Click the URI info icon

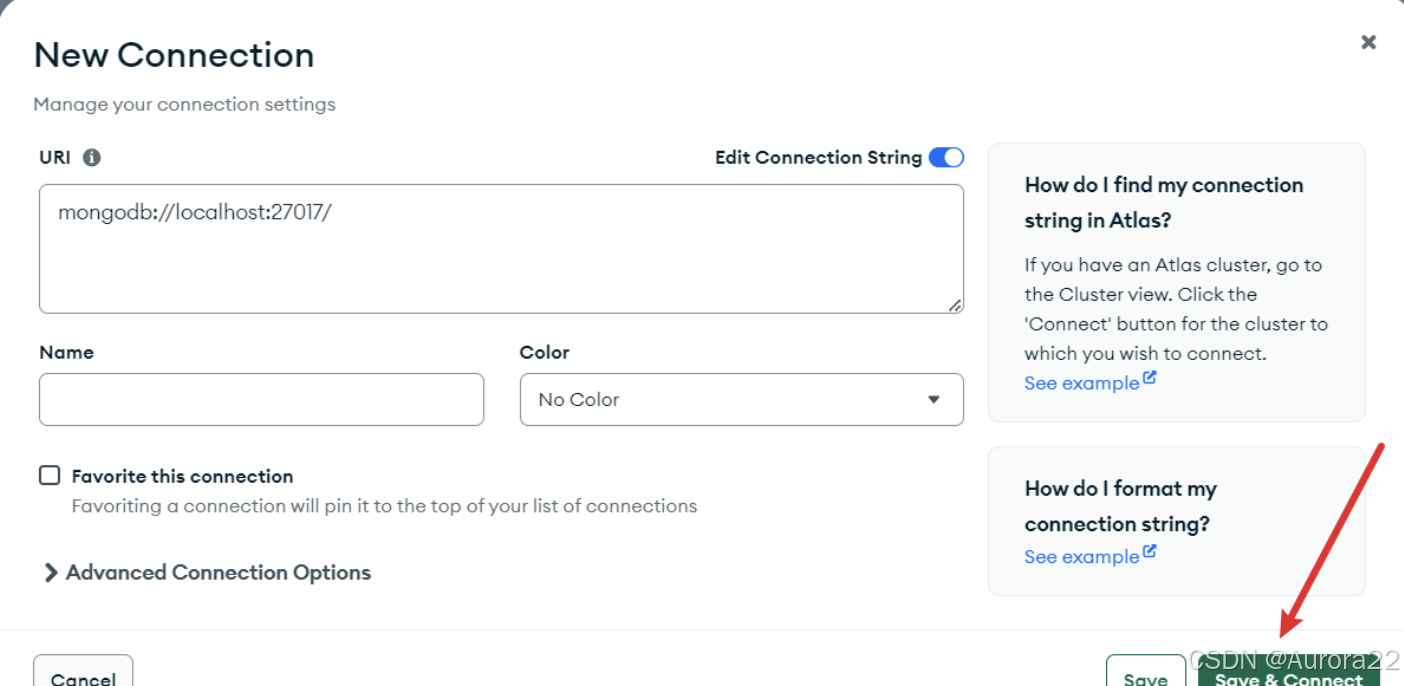(91, 157)
